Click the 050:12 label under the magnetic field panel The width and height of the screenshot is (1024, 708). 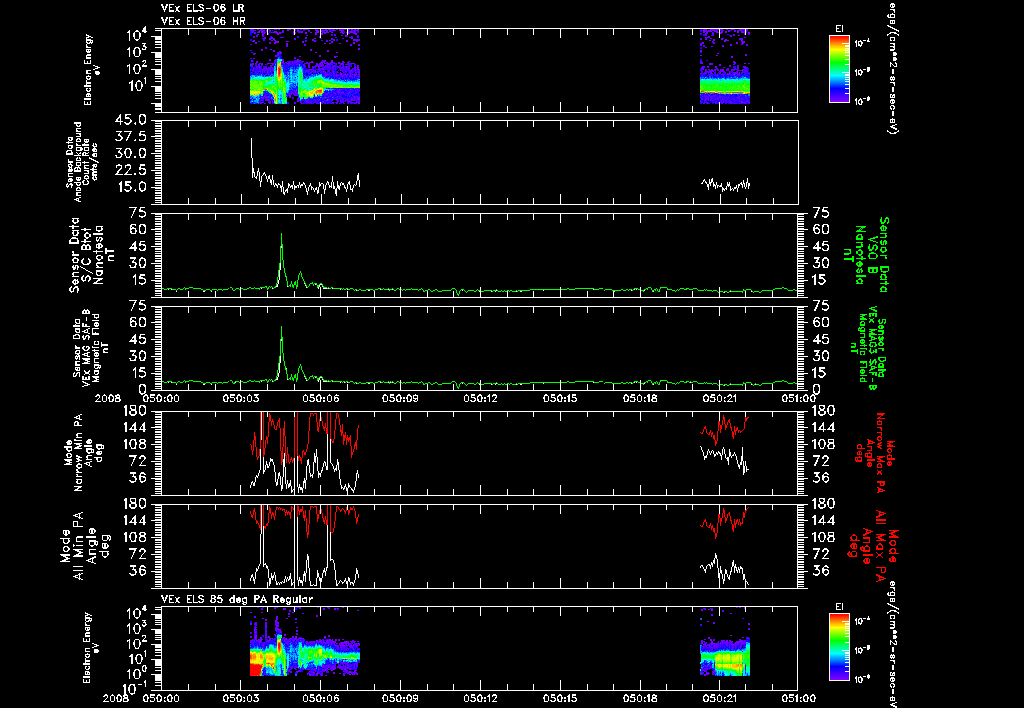[480, 398]
